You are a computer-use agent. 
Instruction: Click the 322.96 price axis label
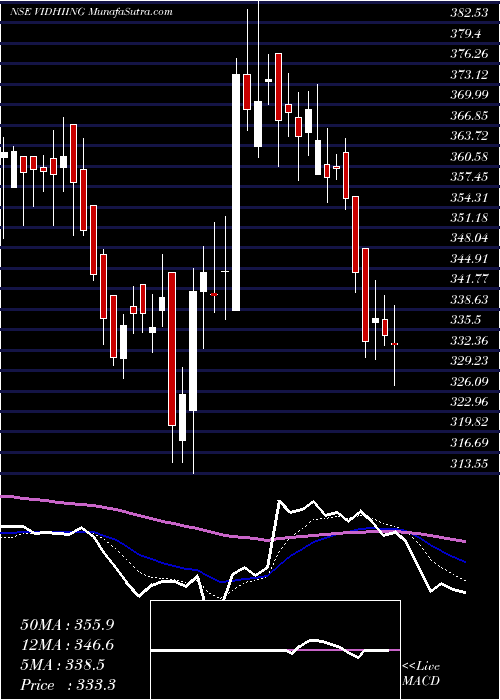469,402
